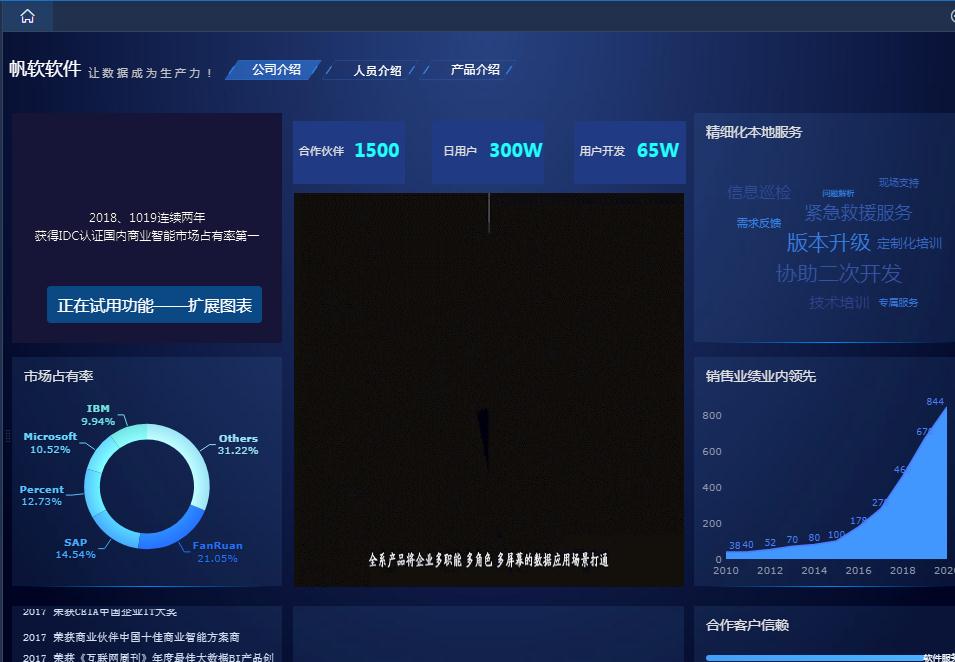
Task: Select the 用户开发 65W indicator card
Action: tap(629, 150)
